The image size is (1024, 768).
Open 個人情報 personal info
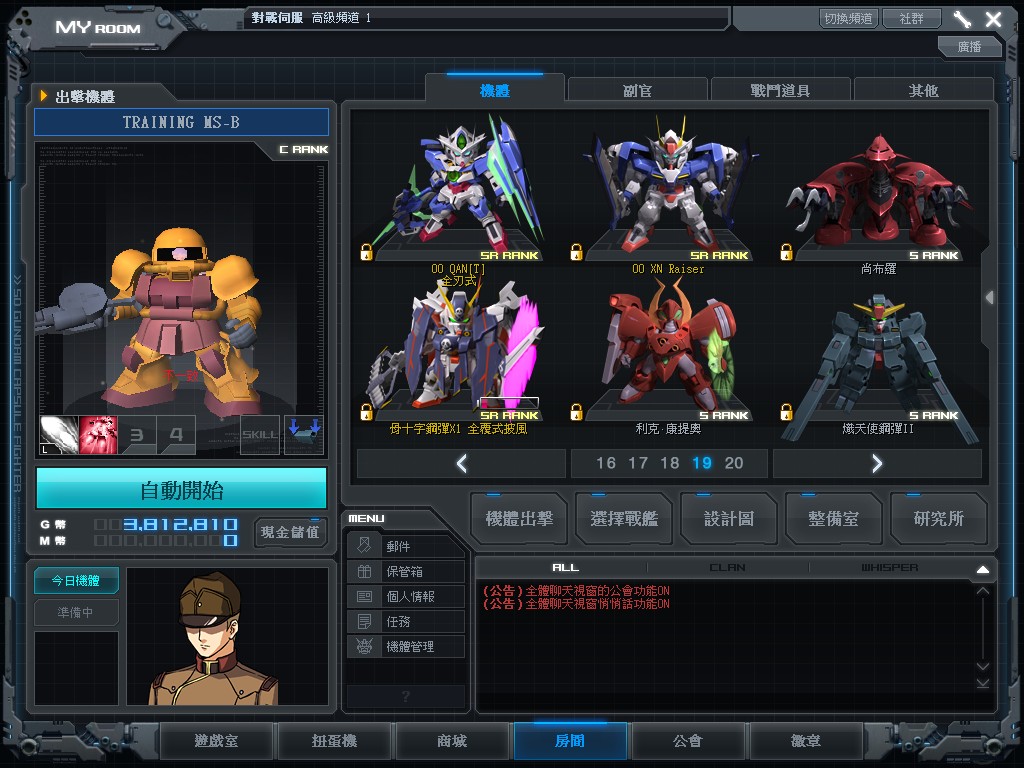coord(406,596)
